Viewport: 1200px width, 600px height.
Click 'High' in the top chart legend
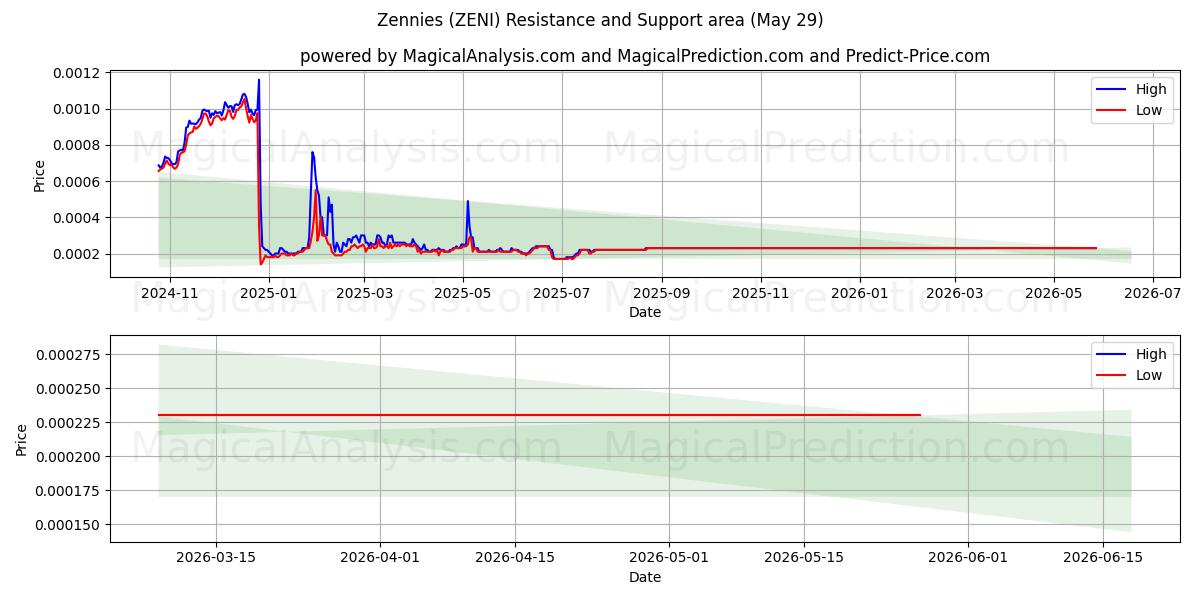1151,89
